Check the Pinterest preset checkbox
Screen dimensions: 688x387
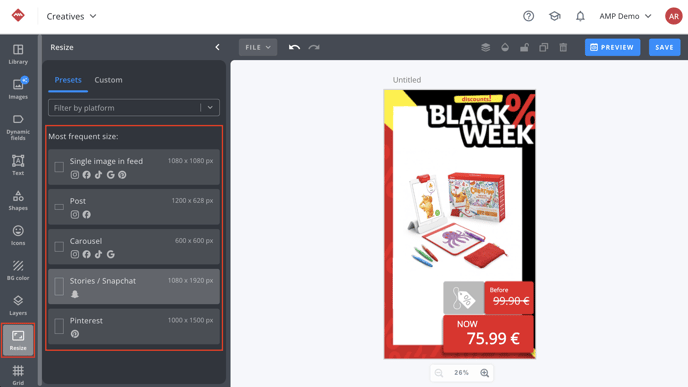pyautogui.click(x=59, y=326)
